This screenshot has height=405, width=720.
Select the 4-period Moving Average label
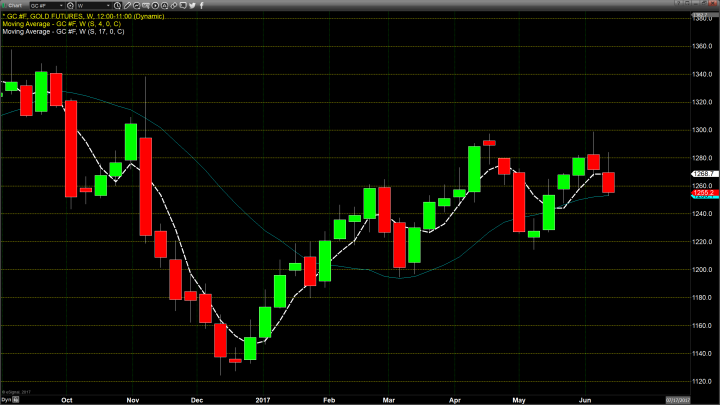60,24
